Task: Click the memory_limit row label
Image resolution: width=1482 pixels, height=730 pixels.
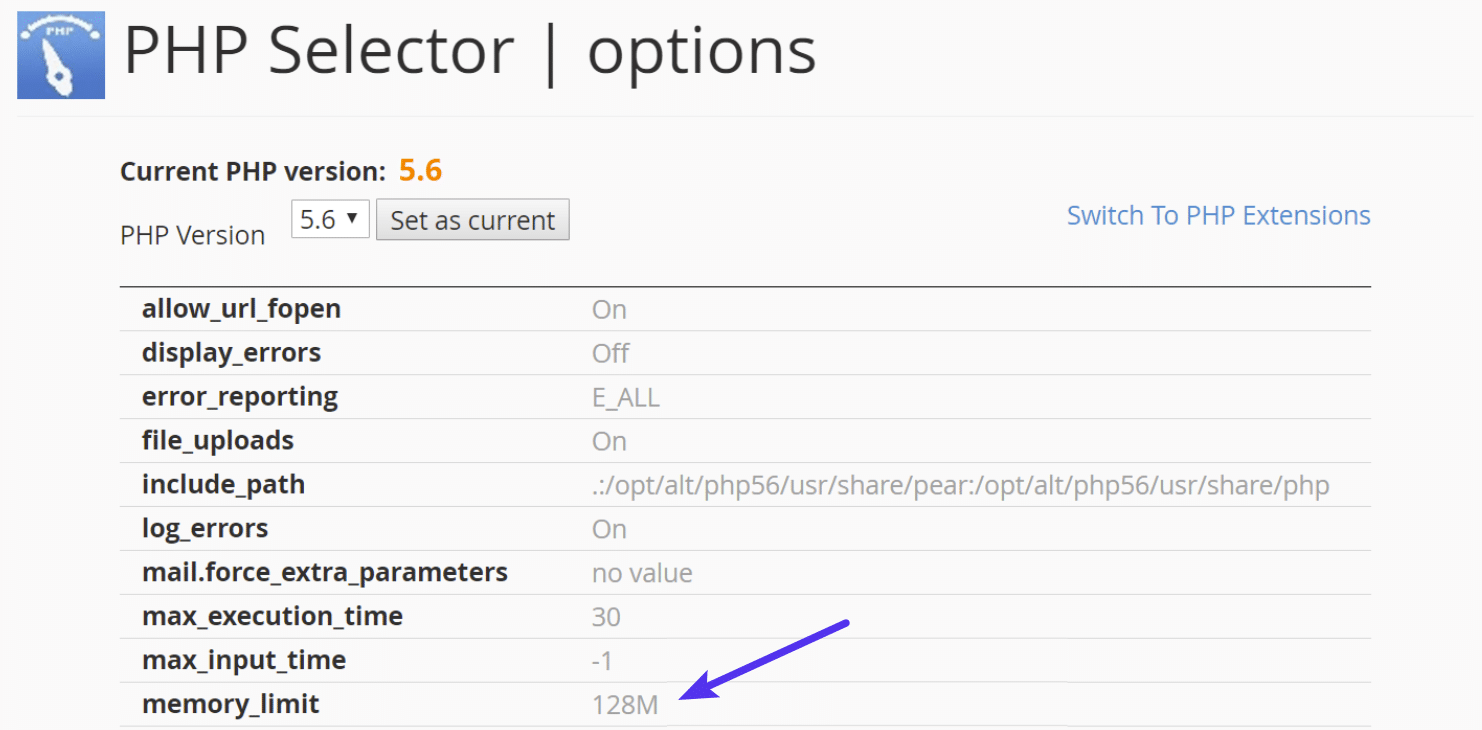Action: point(231,703)
